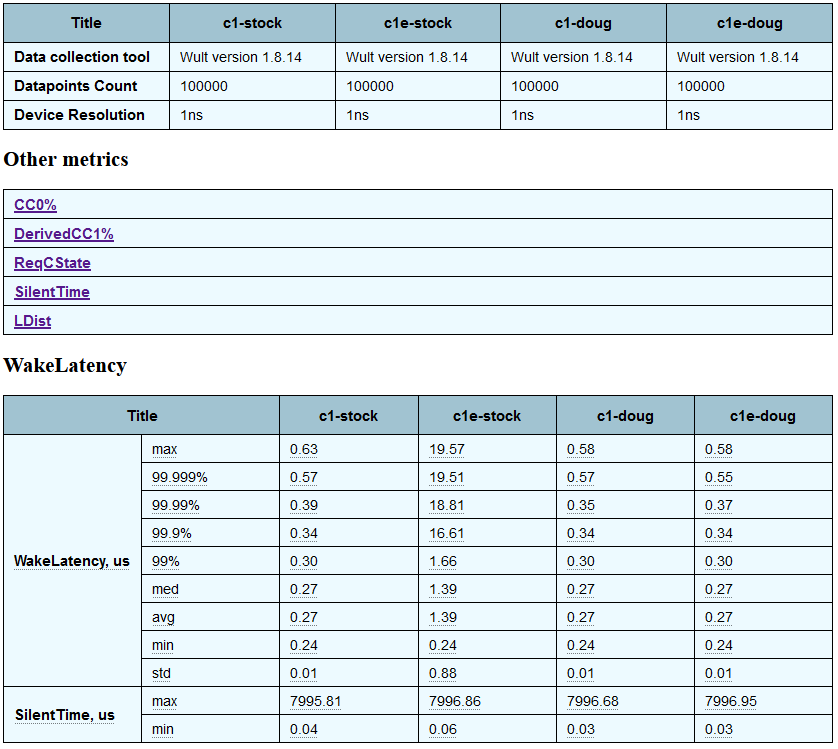
Task: Click the Title header in top table
Action: coord(86,23)
